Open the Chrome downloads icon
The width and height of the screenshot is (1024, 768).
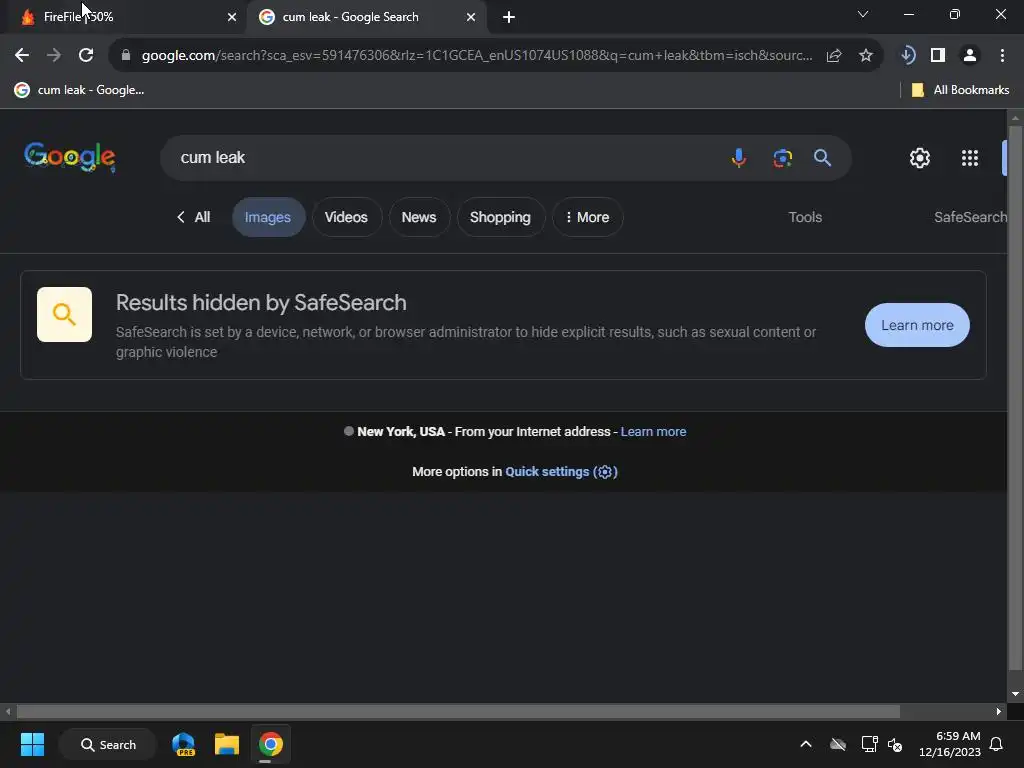pos(907,56)
